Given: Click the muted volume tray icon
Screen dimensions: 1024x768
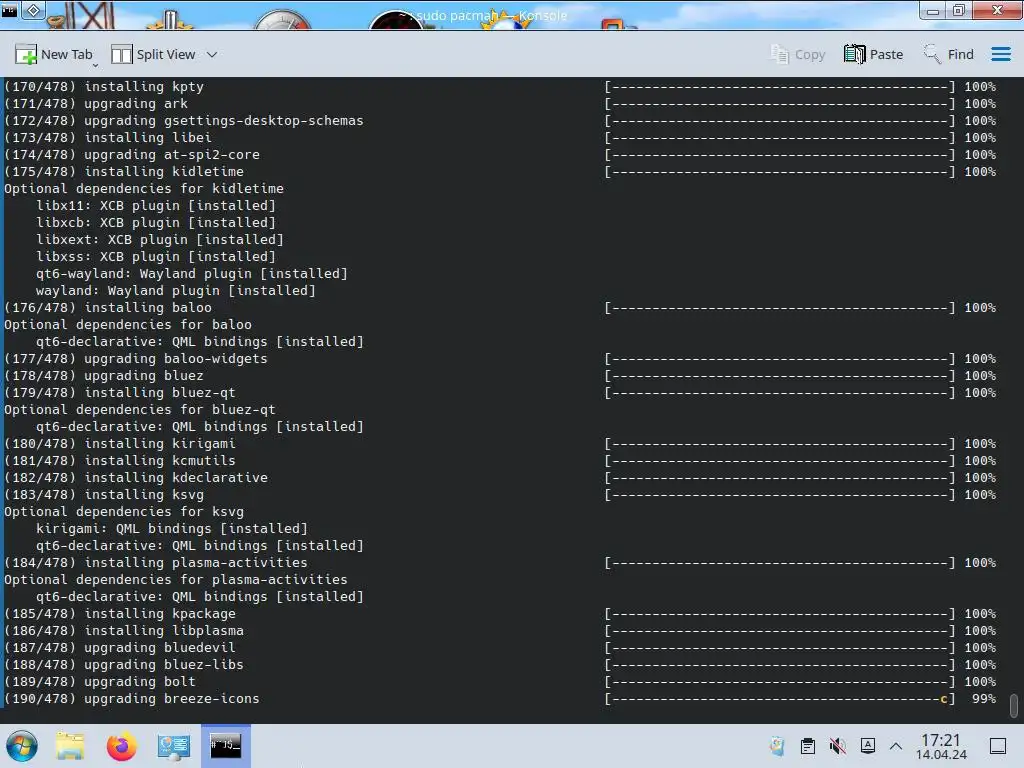Looking at the screenshot, I should tap(837, 746).
